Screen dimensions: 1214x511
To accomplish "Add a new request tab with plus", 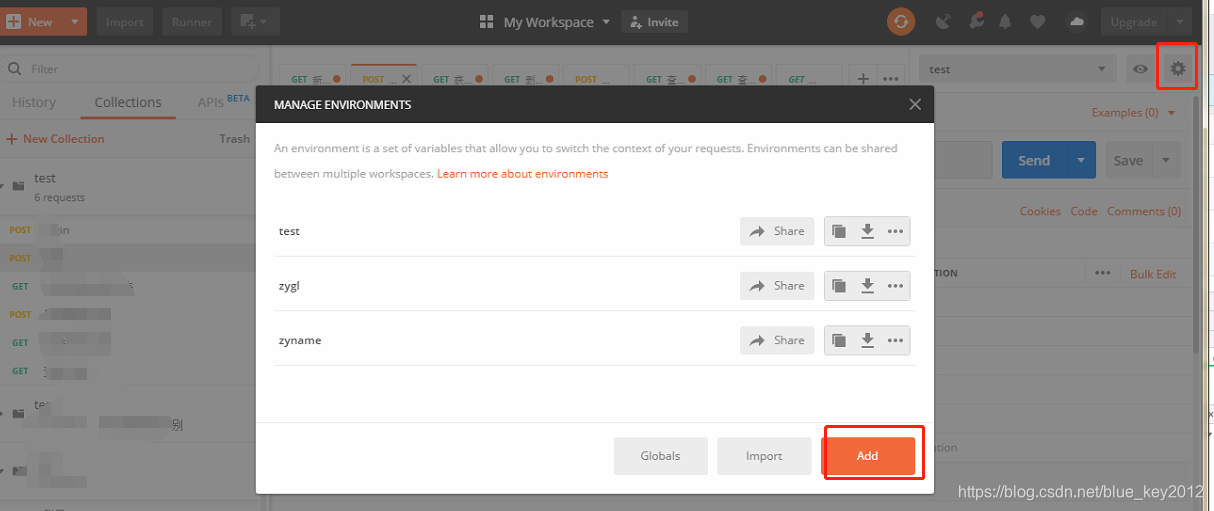I will coord(863,79).
